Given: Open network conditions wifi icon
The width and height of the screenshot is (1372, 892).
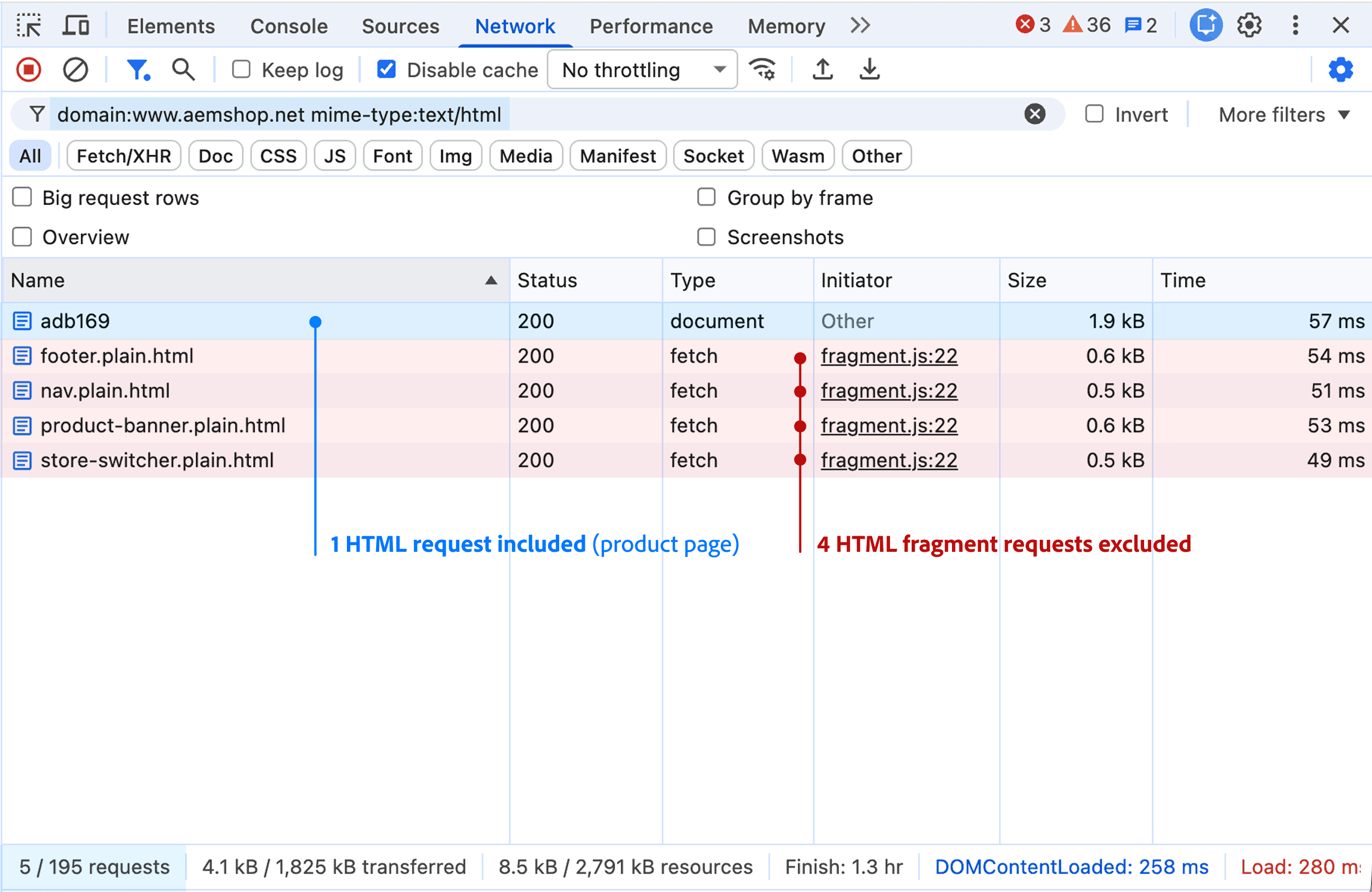Looking at the screenshot, I should click(762, 70).
